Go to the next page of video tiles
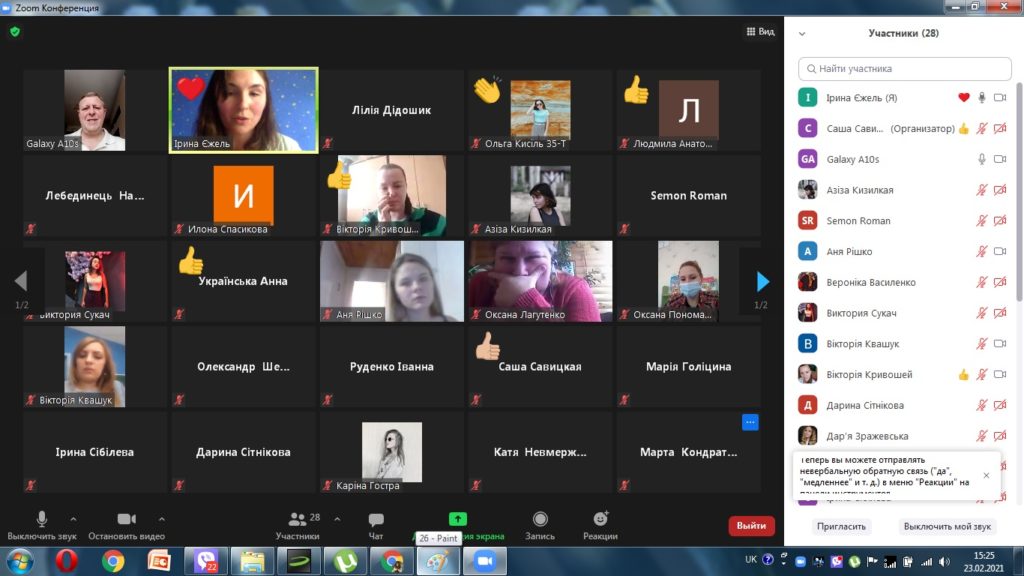This screenshot has width=1024, height=576. click(x=763, y=281)
